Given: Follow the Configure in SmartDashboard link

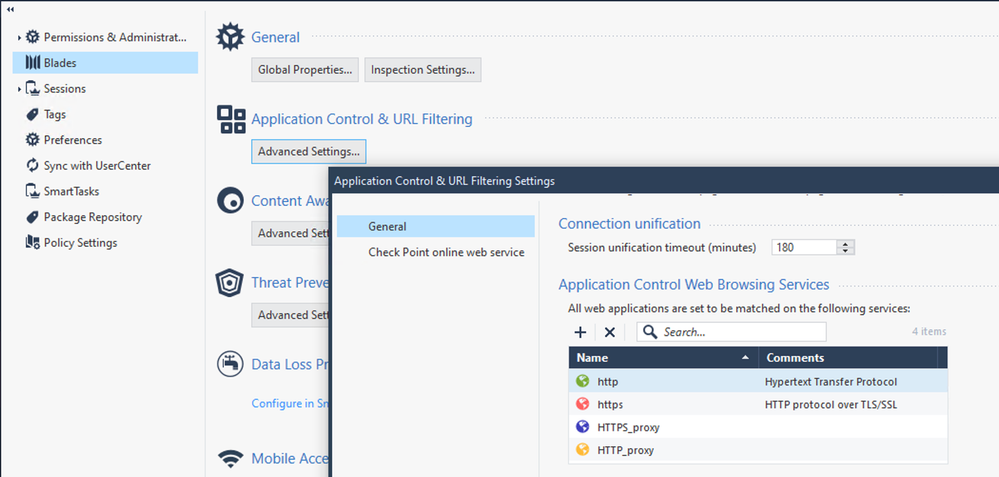Looking at the screenshot, I should pyautogui.click(x=291, y=403).
